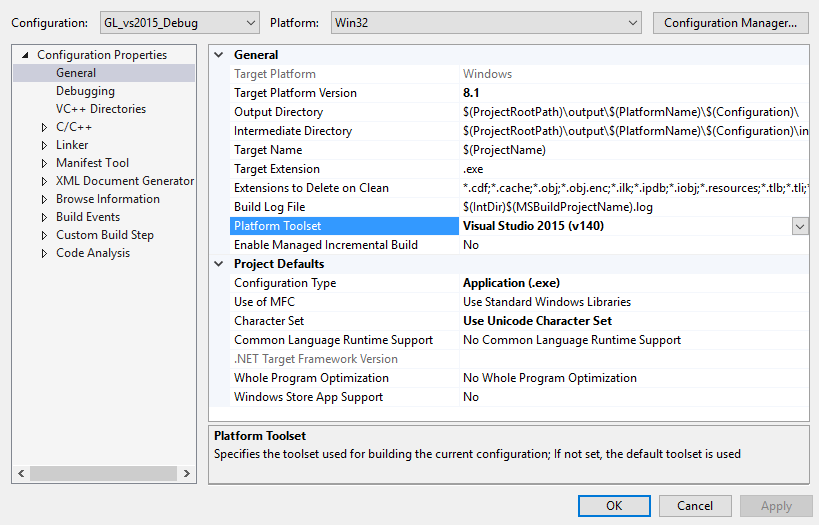Select the Target Extension property
819x525 pixels.
277,169
